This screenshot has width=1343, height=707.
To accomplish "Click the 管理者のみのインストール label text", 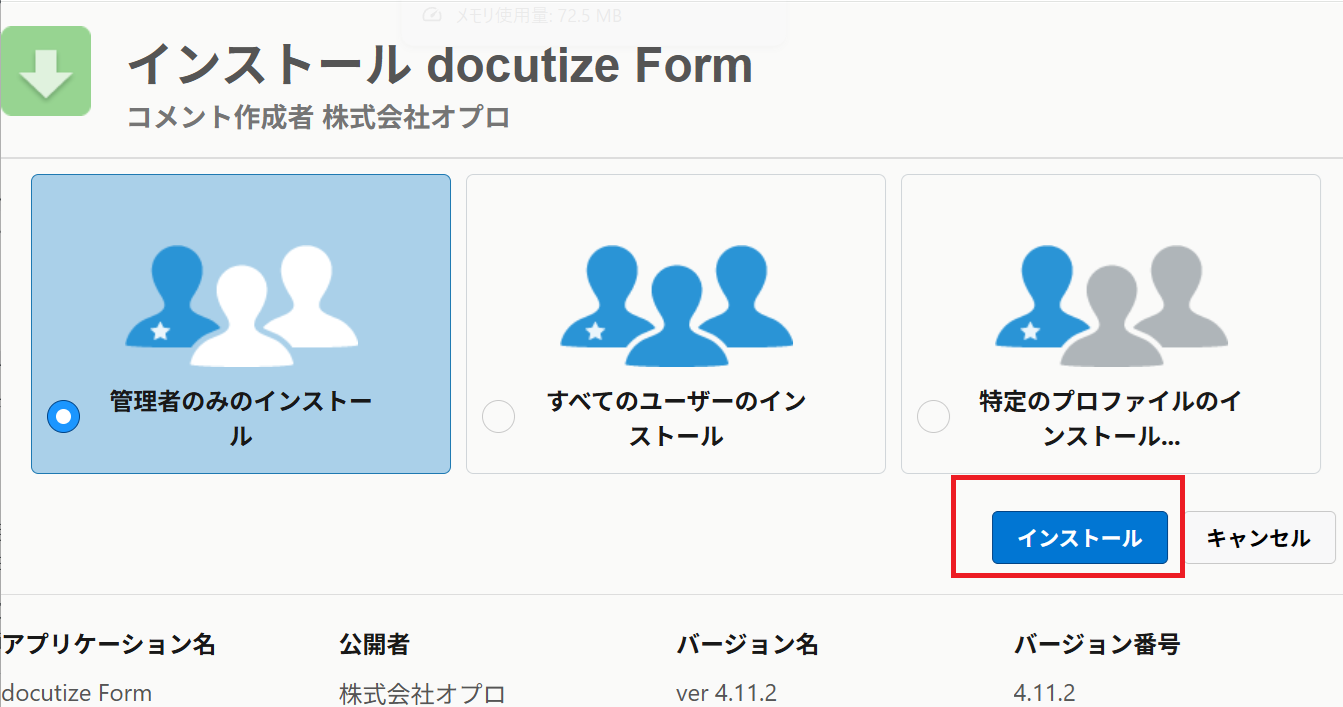I will (x=240, y=419).
